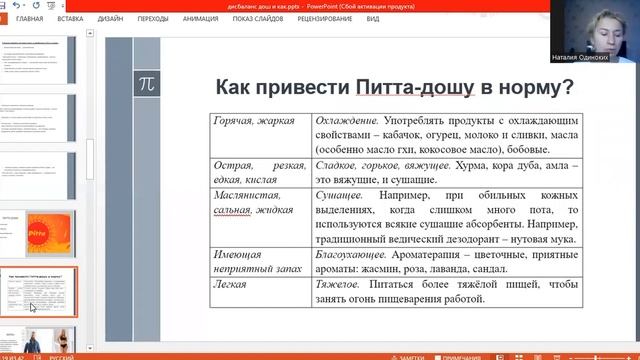Open the ПОКАЗ СЛАЙДОВ tab
The width and height of the screenshot is (640, 360).
[258, 19]
